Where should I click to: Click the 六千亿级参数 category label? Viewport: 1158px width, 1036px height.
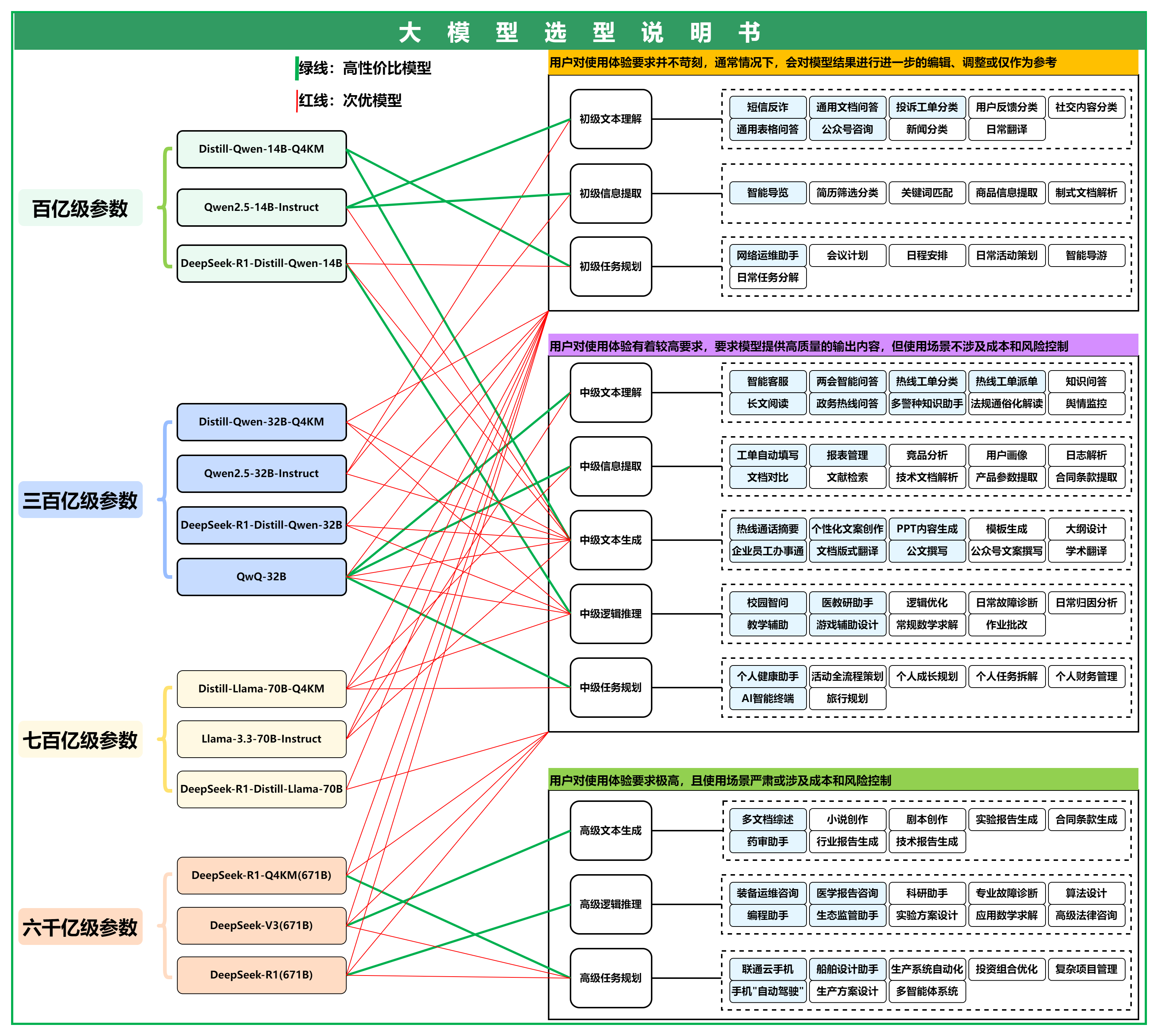80,927
